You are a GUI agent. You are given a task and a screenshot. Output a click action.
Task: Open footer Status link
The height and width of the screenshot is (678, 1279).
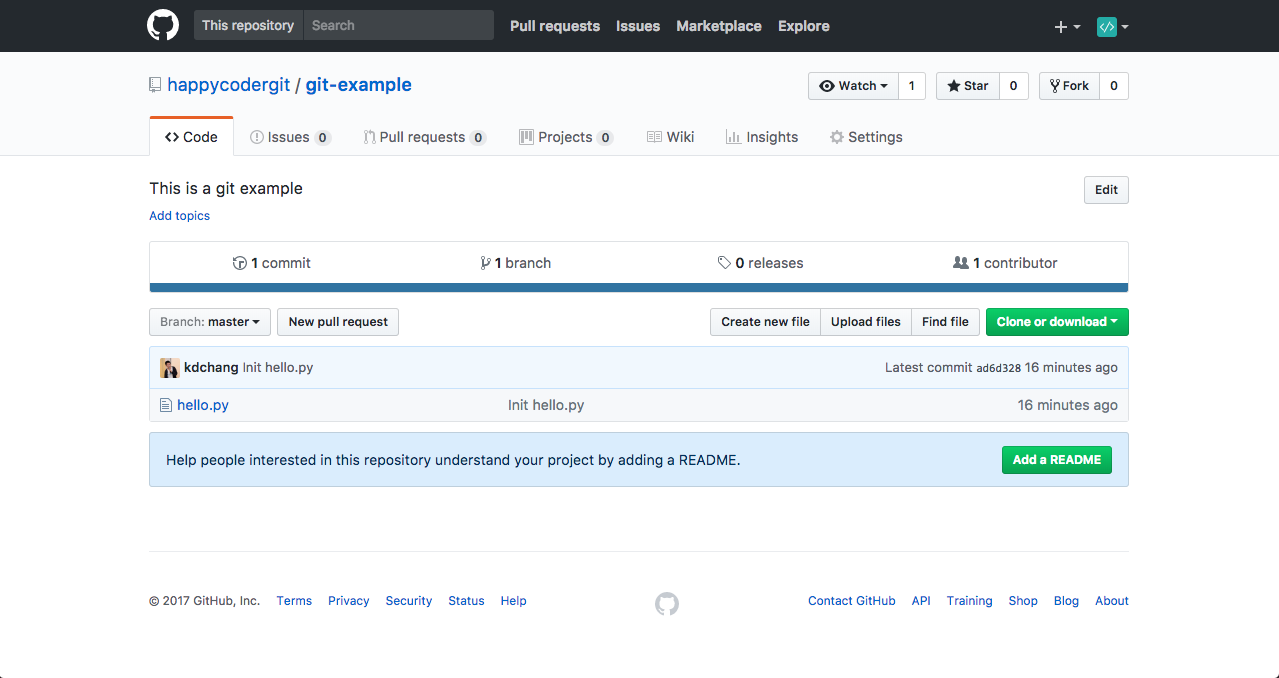tap(466, 601)
